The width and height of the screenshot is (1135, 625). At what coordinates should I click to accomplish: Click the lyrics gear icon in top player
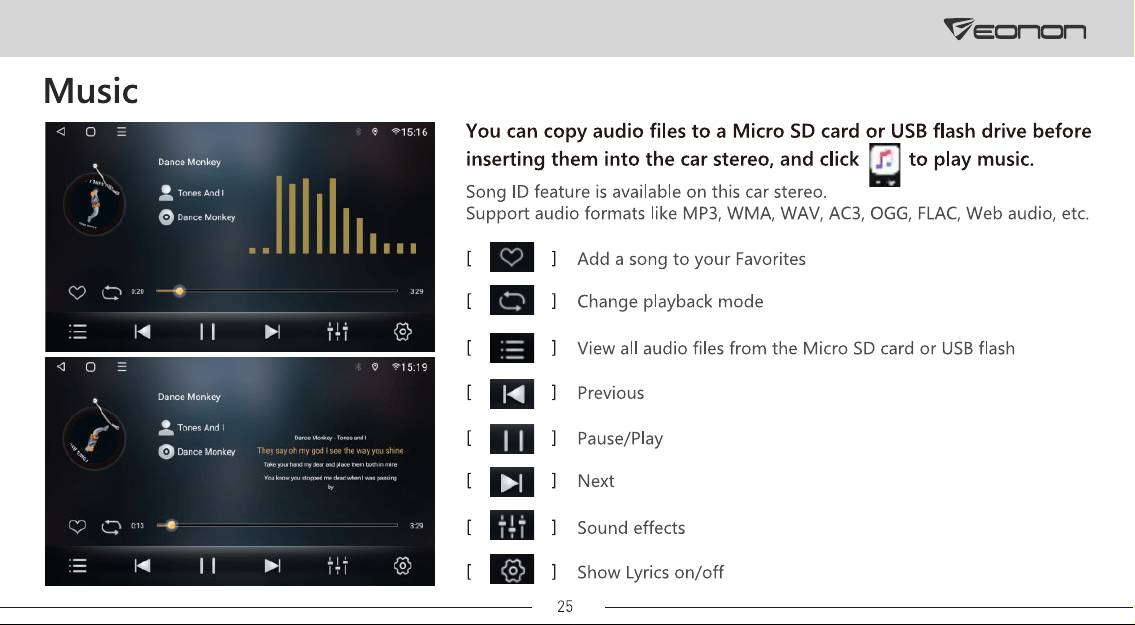tap(402, 332)
